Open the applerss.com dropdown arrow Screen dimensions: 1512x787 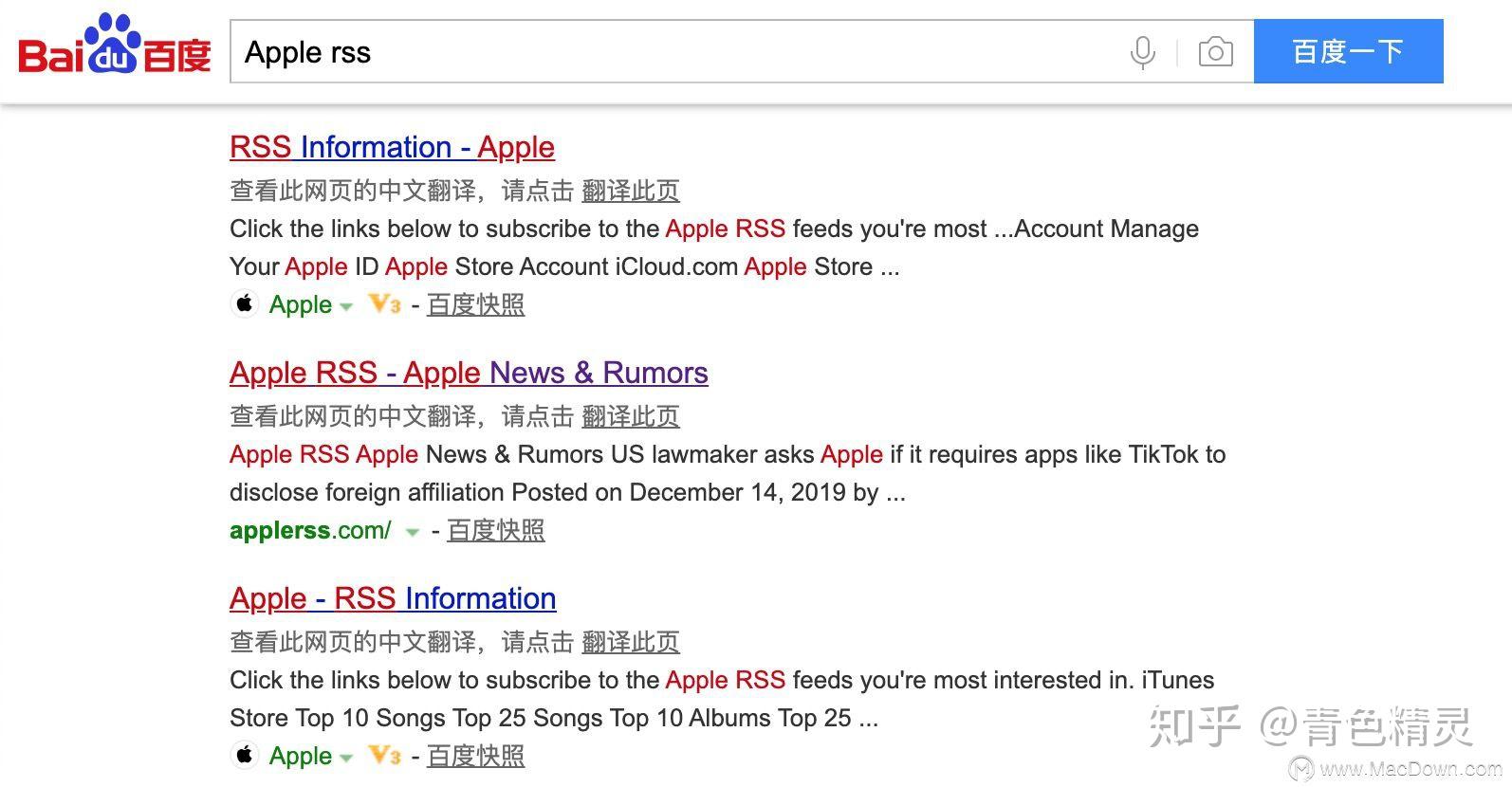(412, 533)
